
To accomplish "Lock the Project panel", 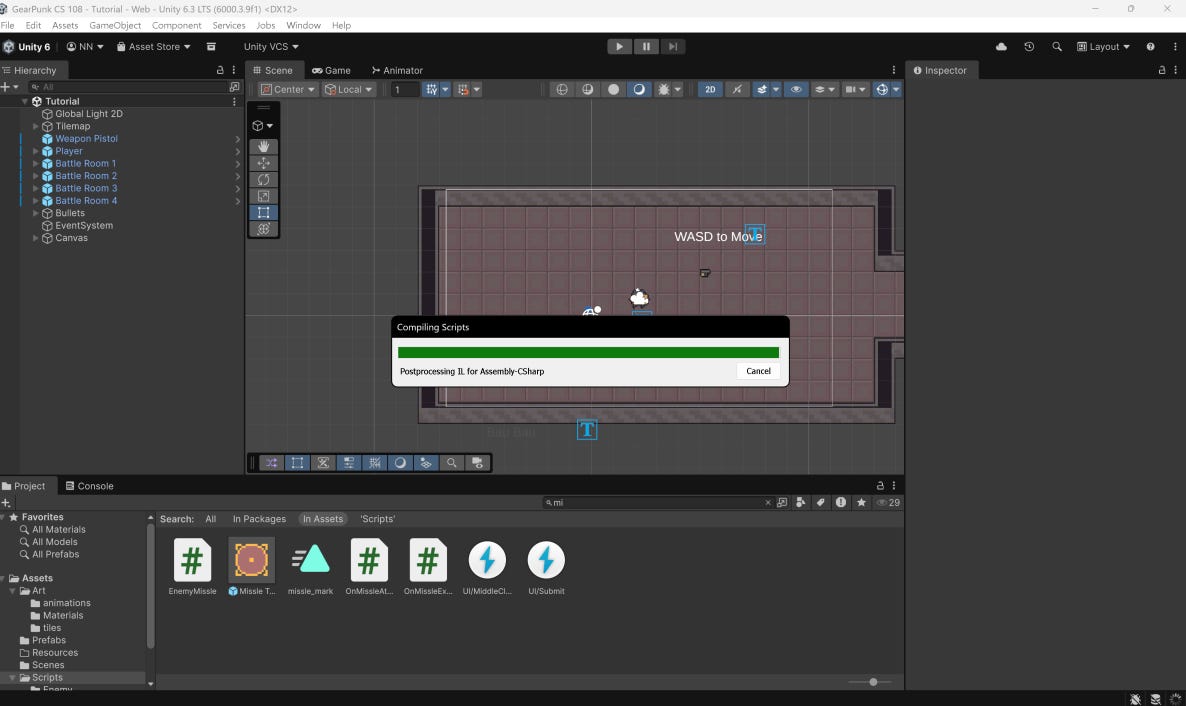I will 880,486.
